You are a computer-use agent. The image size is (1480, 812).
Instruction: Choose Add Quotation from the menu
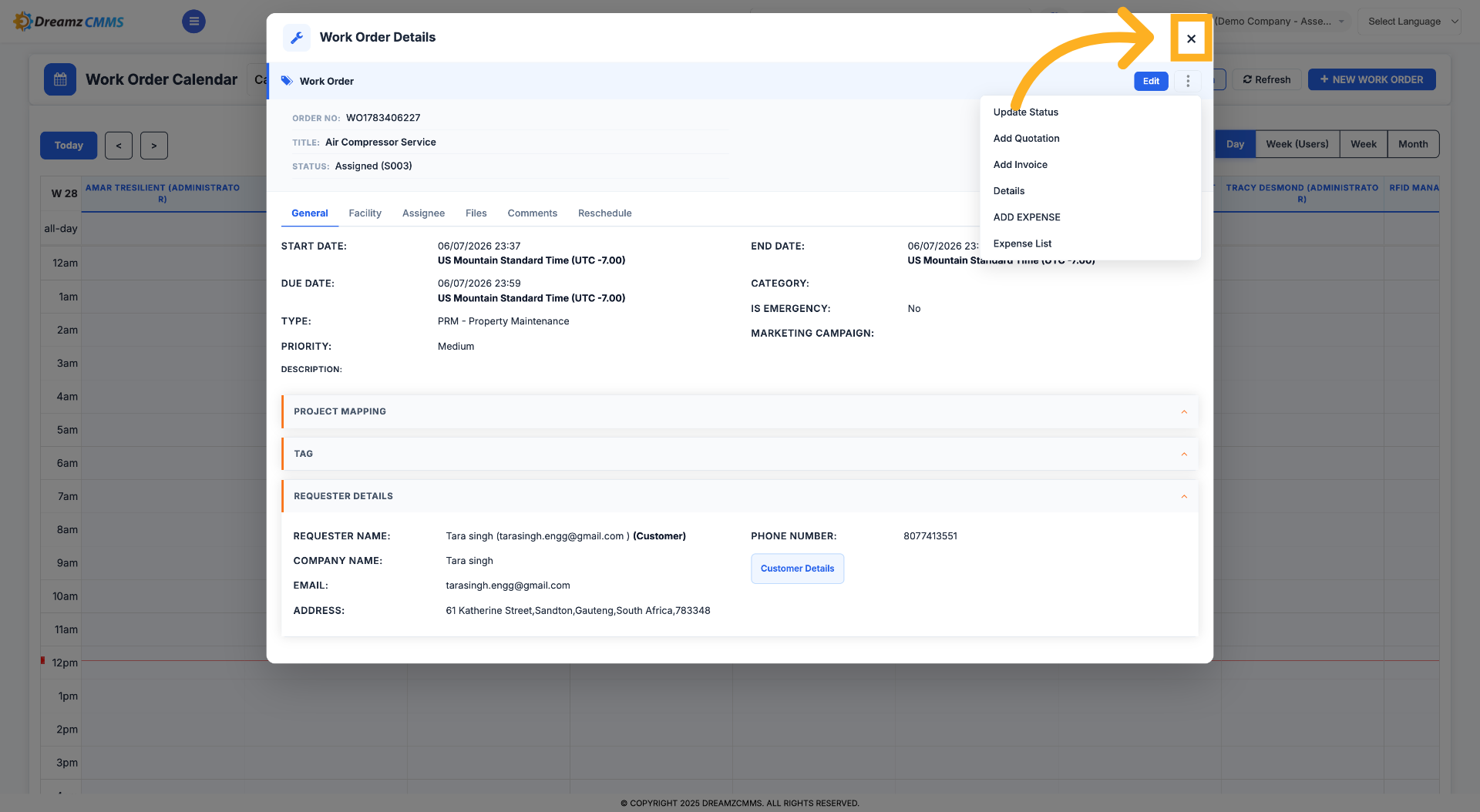click(1026, 139)
